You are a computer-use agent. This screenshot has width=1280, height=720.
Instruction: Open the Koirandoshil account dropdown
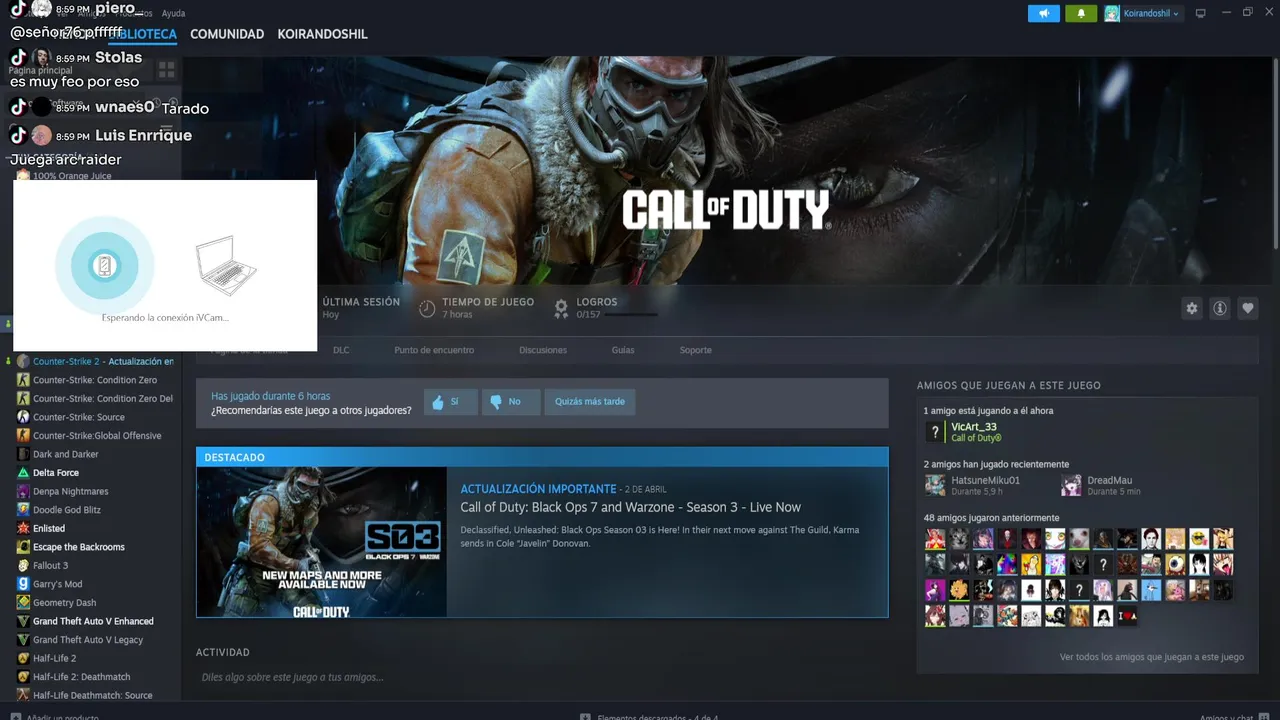coord(1142,13)
